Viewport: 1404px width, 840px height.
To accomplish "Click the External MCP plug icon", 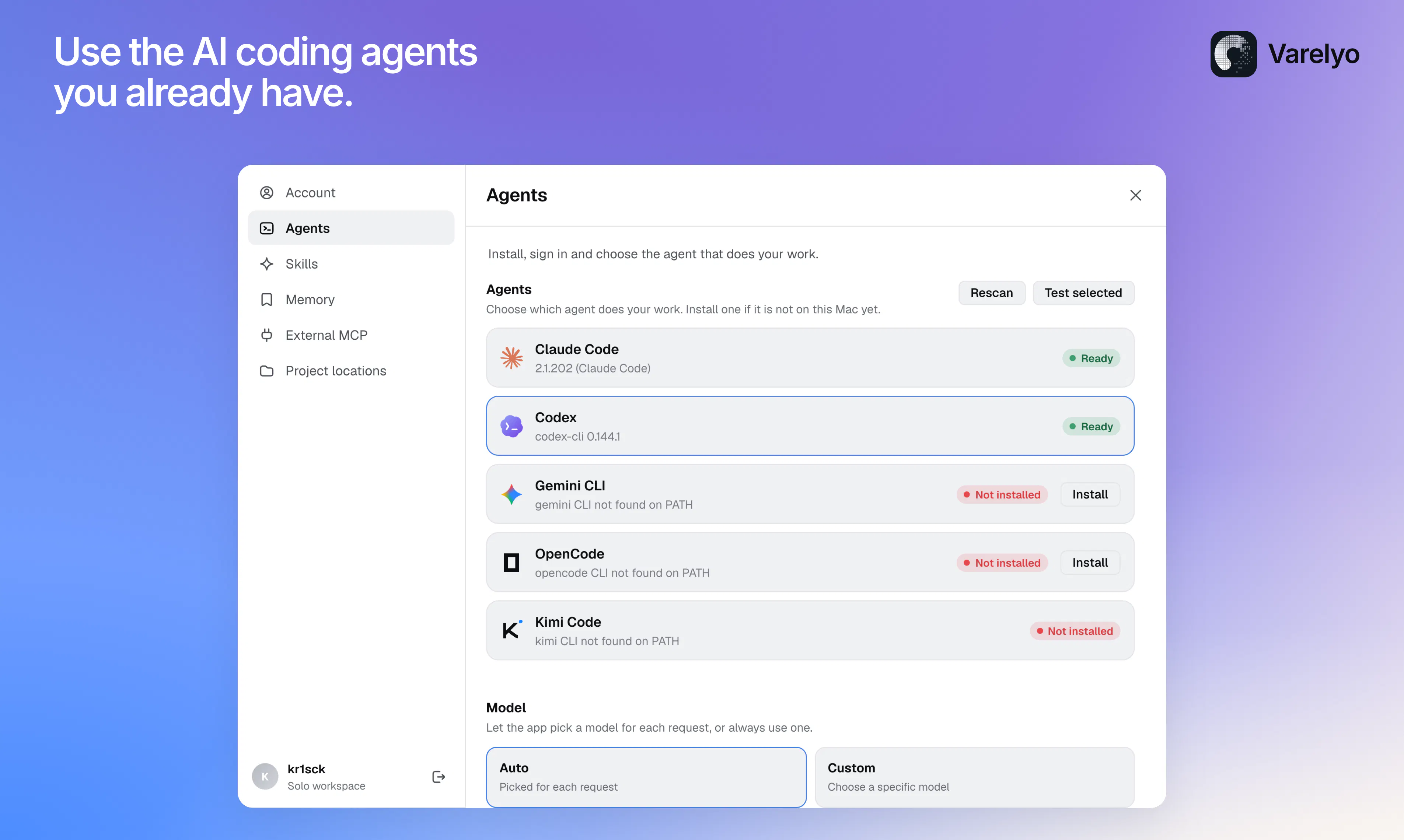I will point(267,335).
